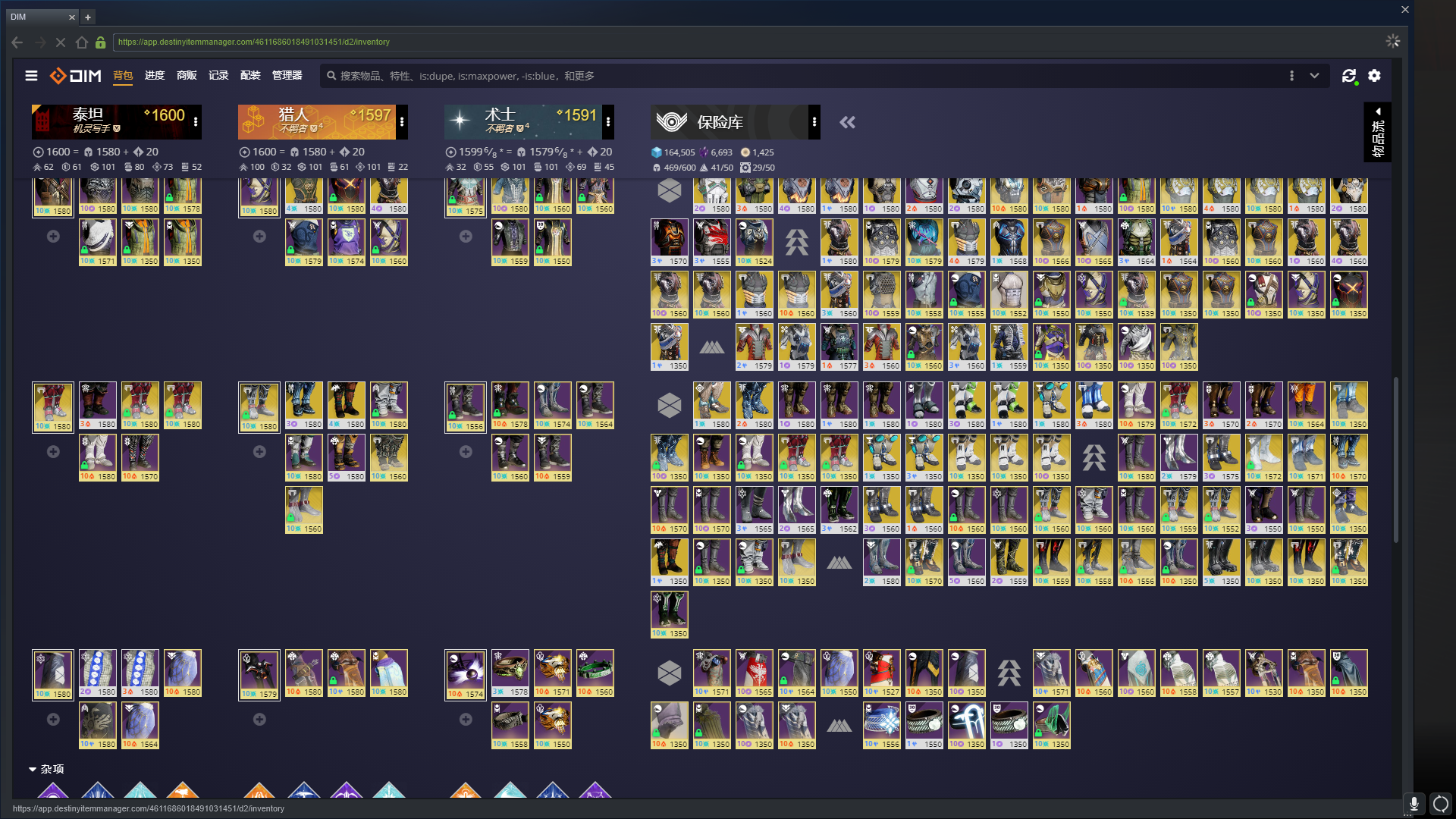This screenshot has width=1456, height=819.
Task: Select equipped Warlock bond power 1574
Action: (466, 674)
